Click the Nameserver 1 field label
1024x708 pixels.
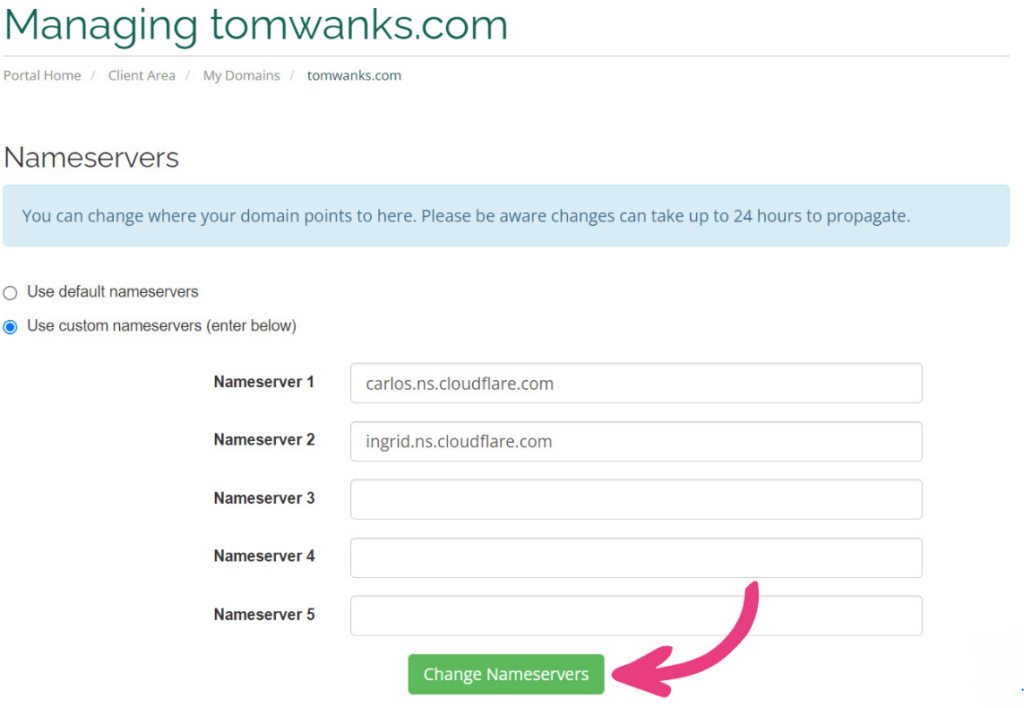click(x=264, y=382)
